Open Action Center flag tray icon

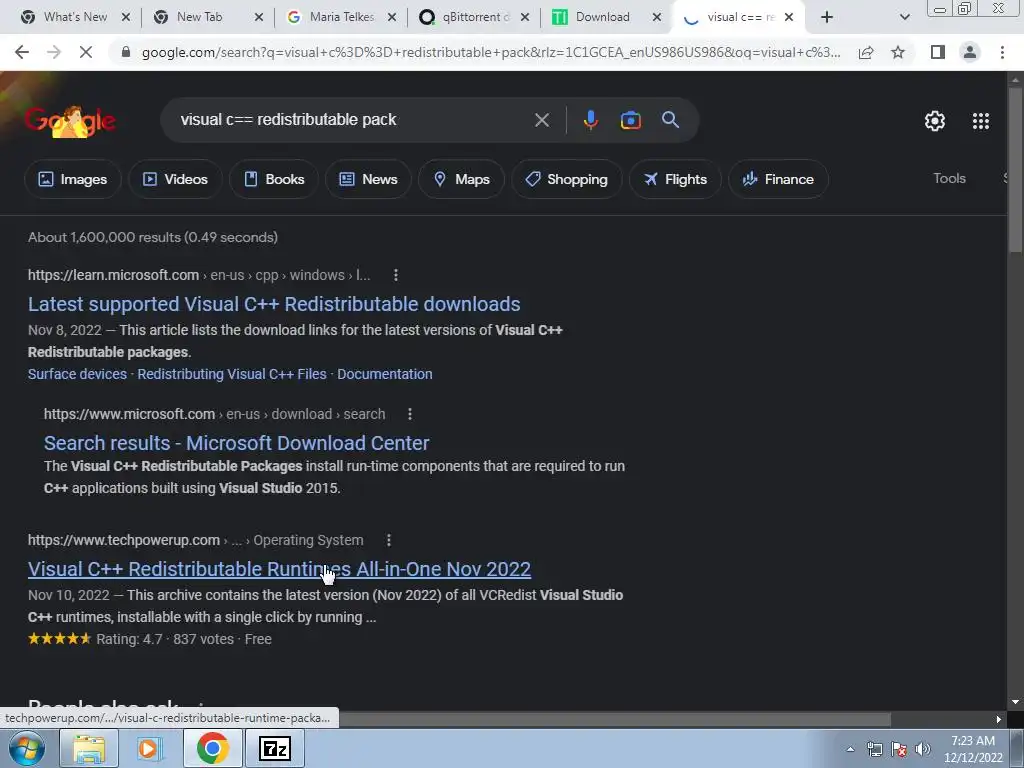899,749
